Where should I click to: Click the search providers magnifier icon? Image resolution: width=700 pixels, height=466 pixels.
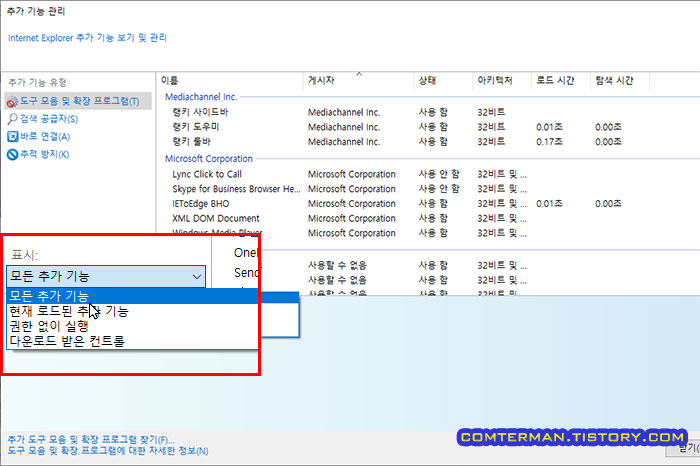(x=12, y=119)
